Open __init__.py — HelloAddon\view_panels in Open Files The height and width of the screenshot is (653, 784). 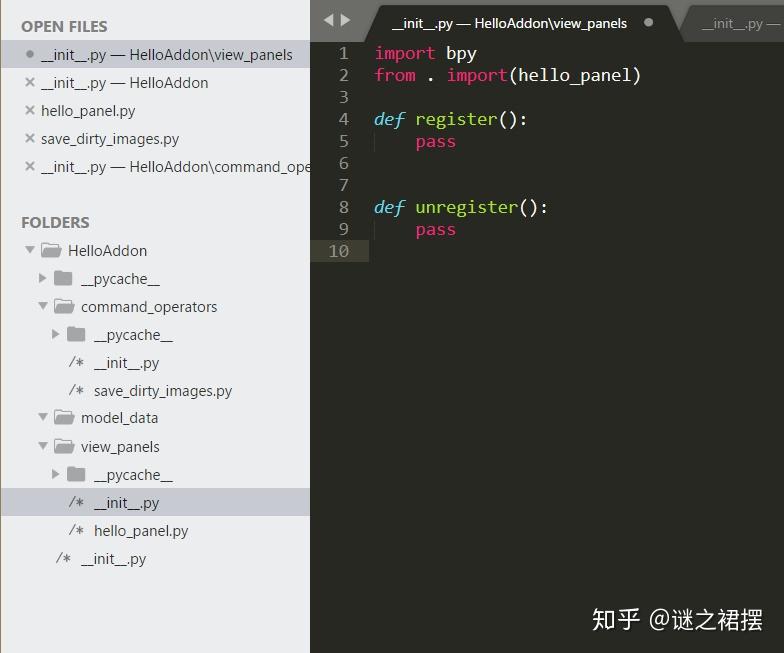pos(166,54)
